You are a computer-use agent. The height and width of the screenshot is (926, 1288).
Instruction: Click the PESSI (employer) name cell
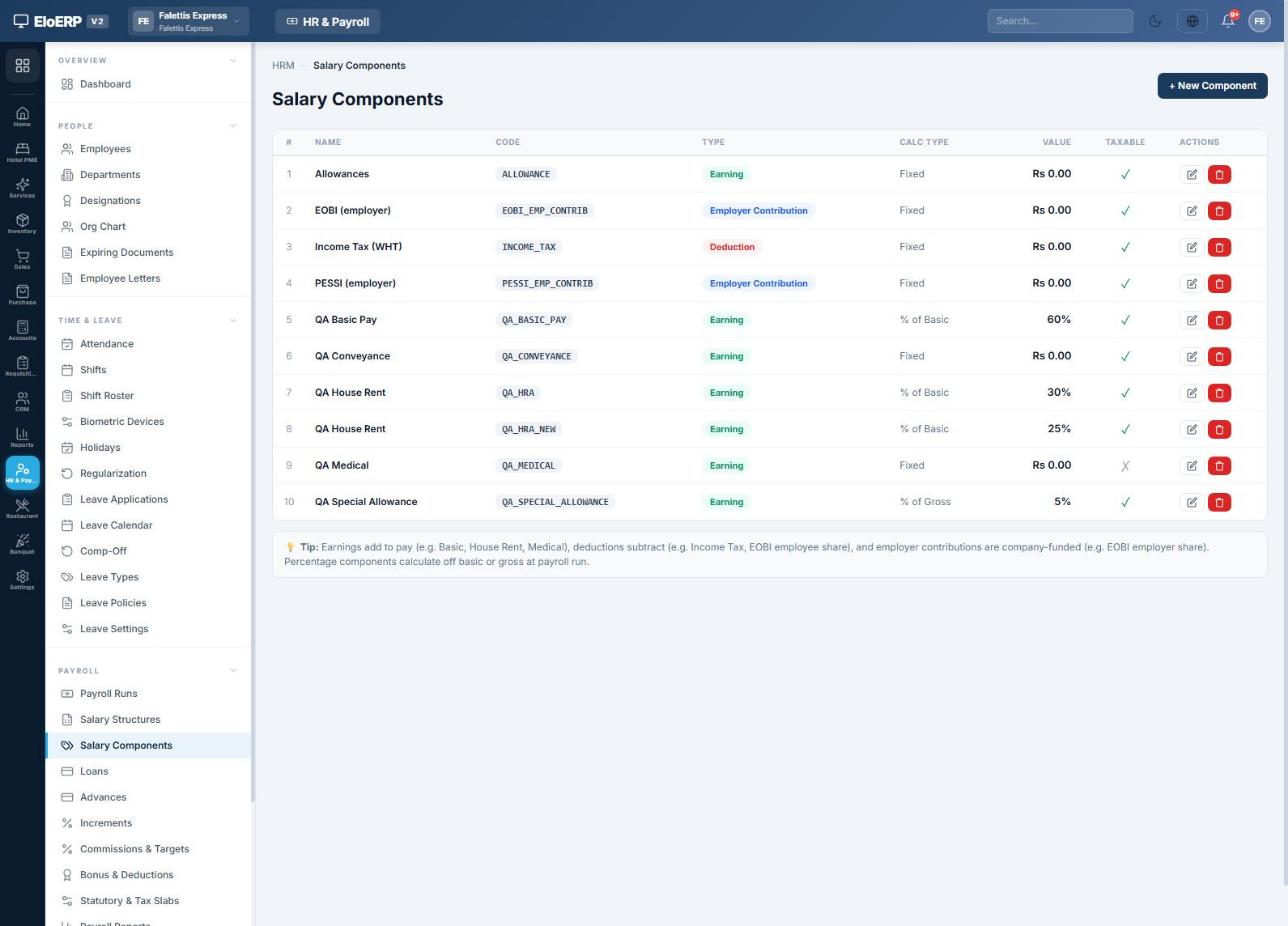point(355,283)
